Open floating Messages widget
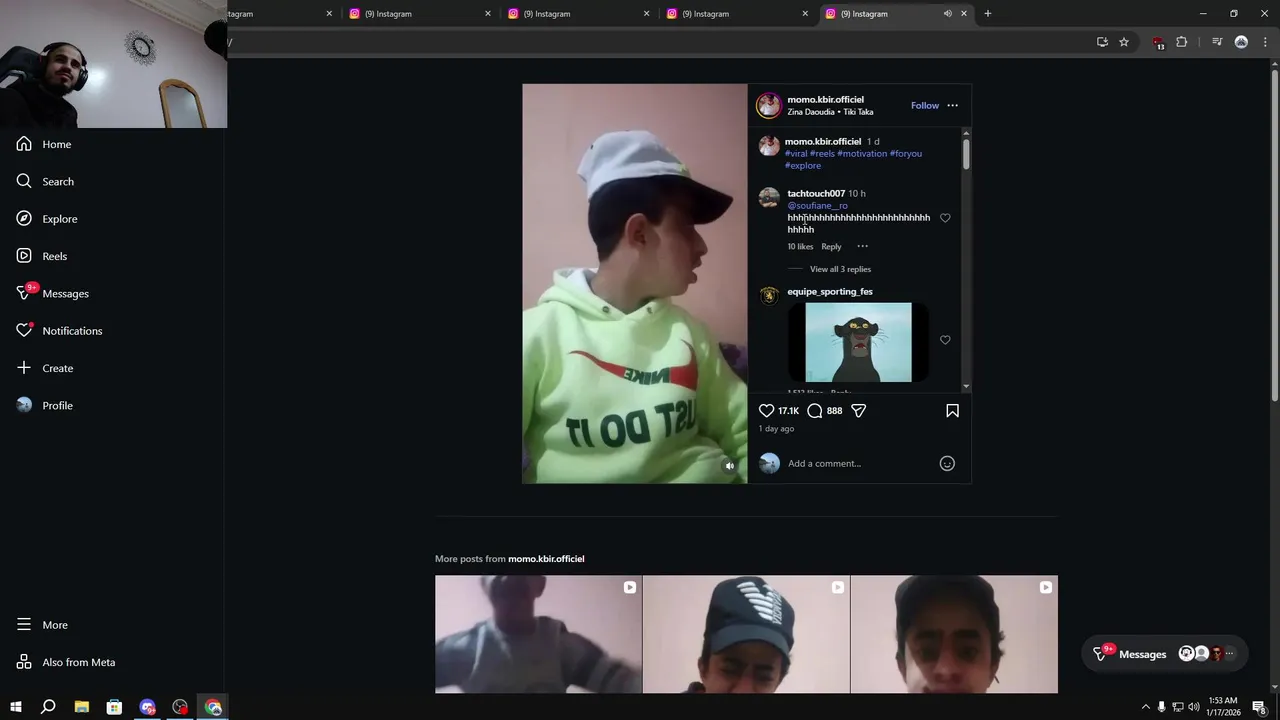The image size is (1280, 720). [x=1165, y=654]
